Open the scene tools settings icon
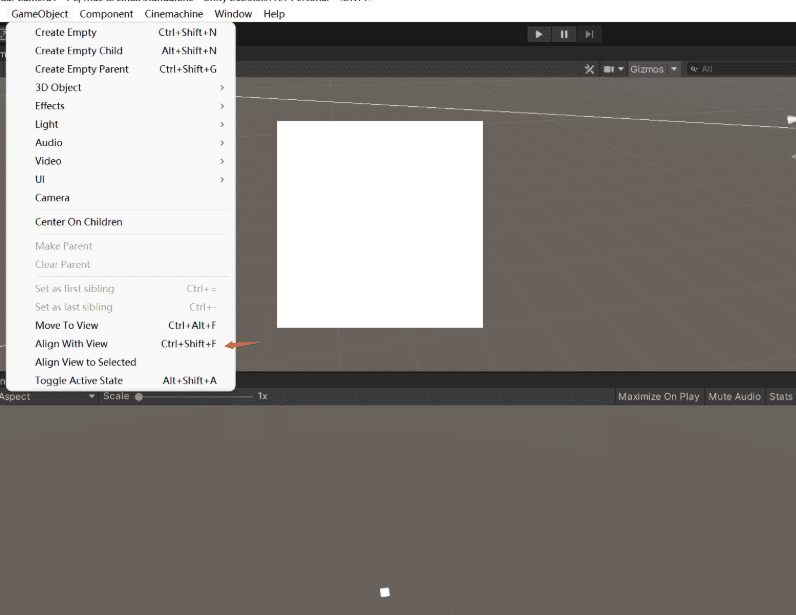 (590, 69)
